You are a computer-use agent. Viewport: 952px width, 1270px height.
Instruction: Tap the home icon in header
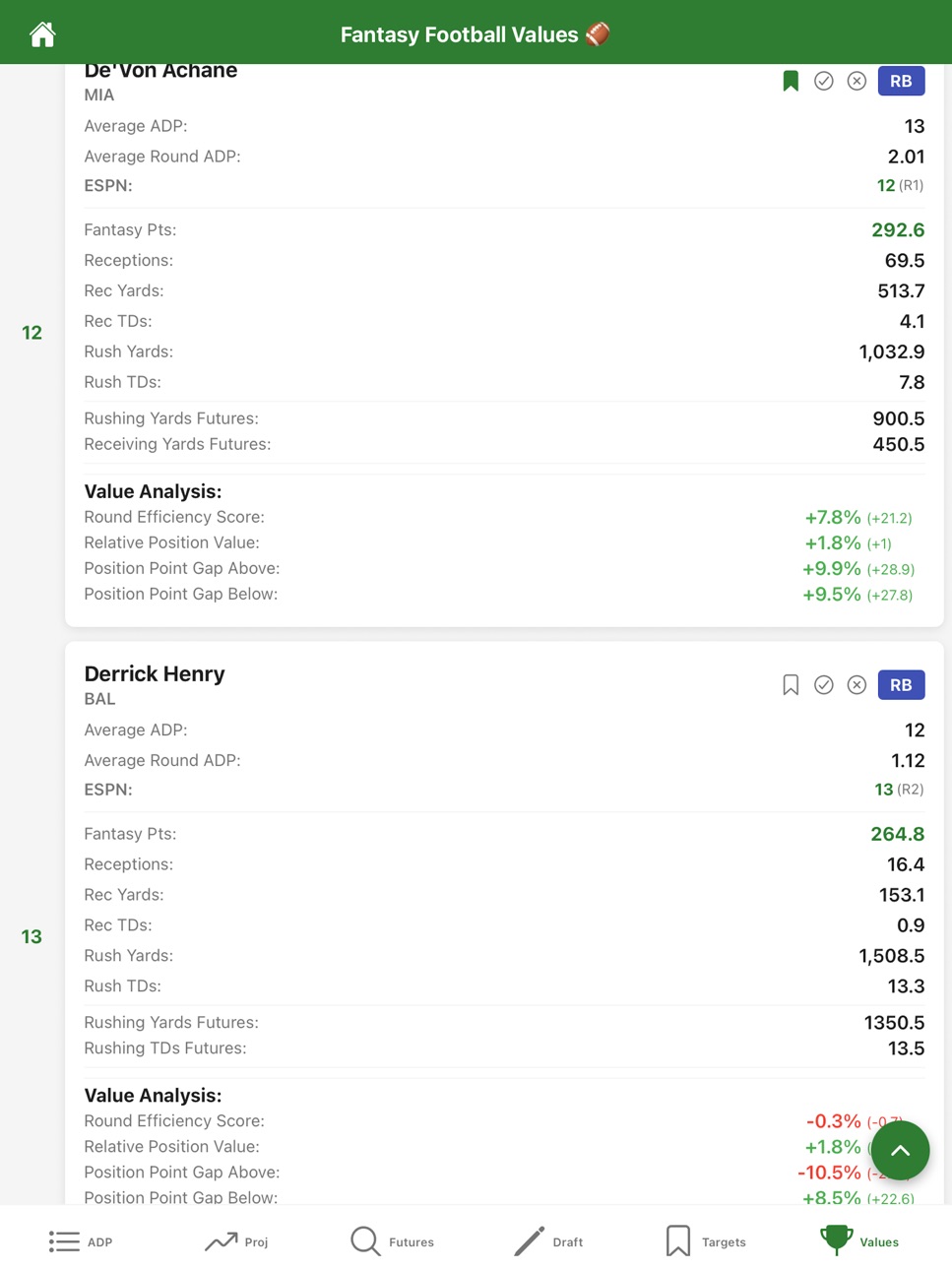click(x=42, y=34)
